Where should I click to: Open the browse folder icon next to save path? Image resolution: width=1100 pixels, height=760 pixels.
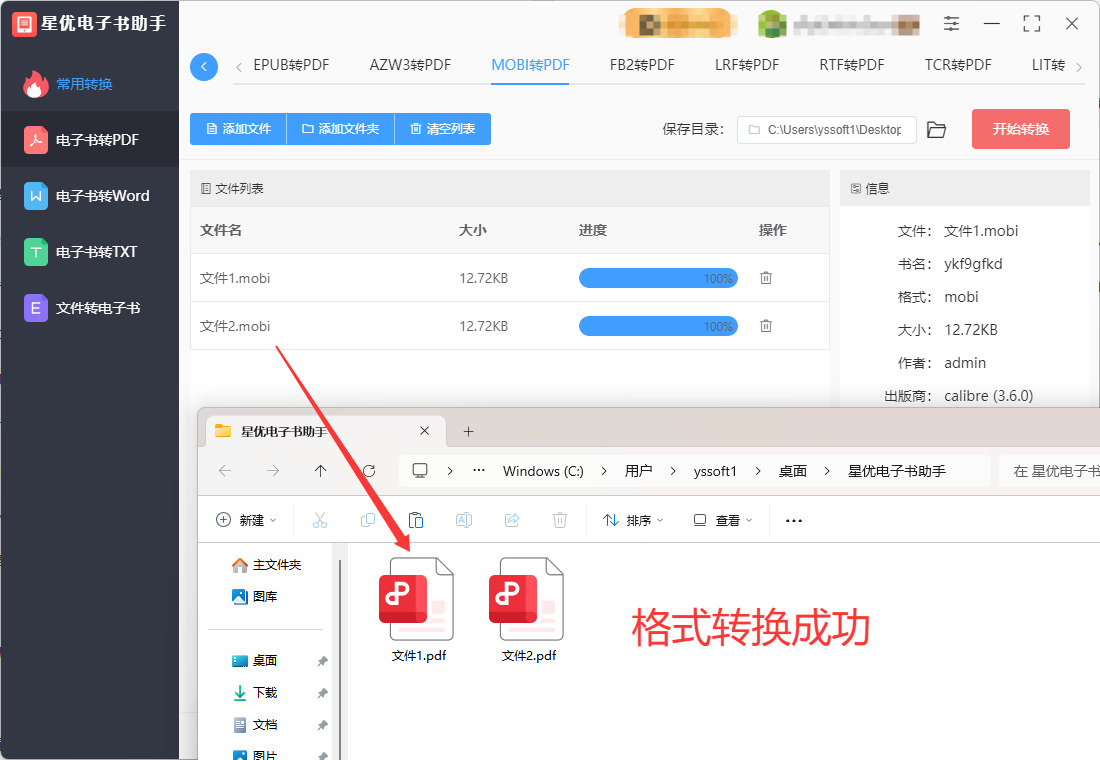pos(937,130)
